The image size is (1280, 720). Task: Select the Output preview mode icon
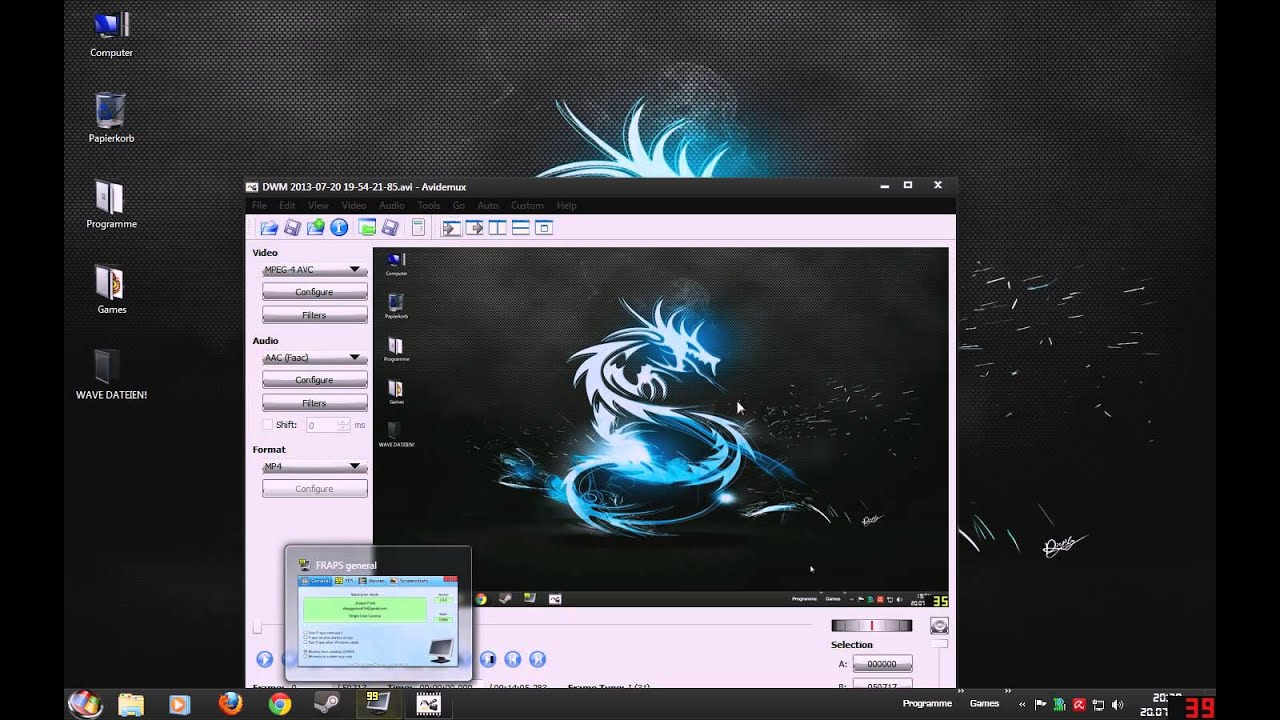pos(474,228)
